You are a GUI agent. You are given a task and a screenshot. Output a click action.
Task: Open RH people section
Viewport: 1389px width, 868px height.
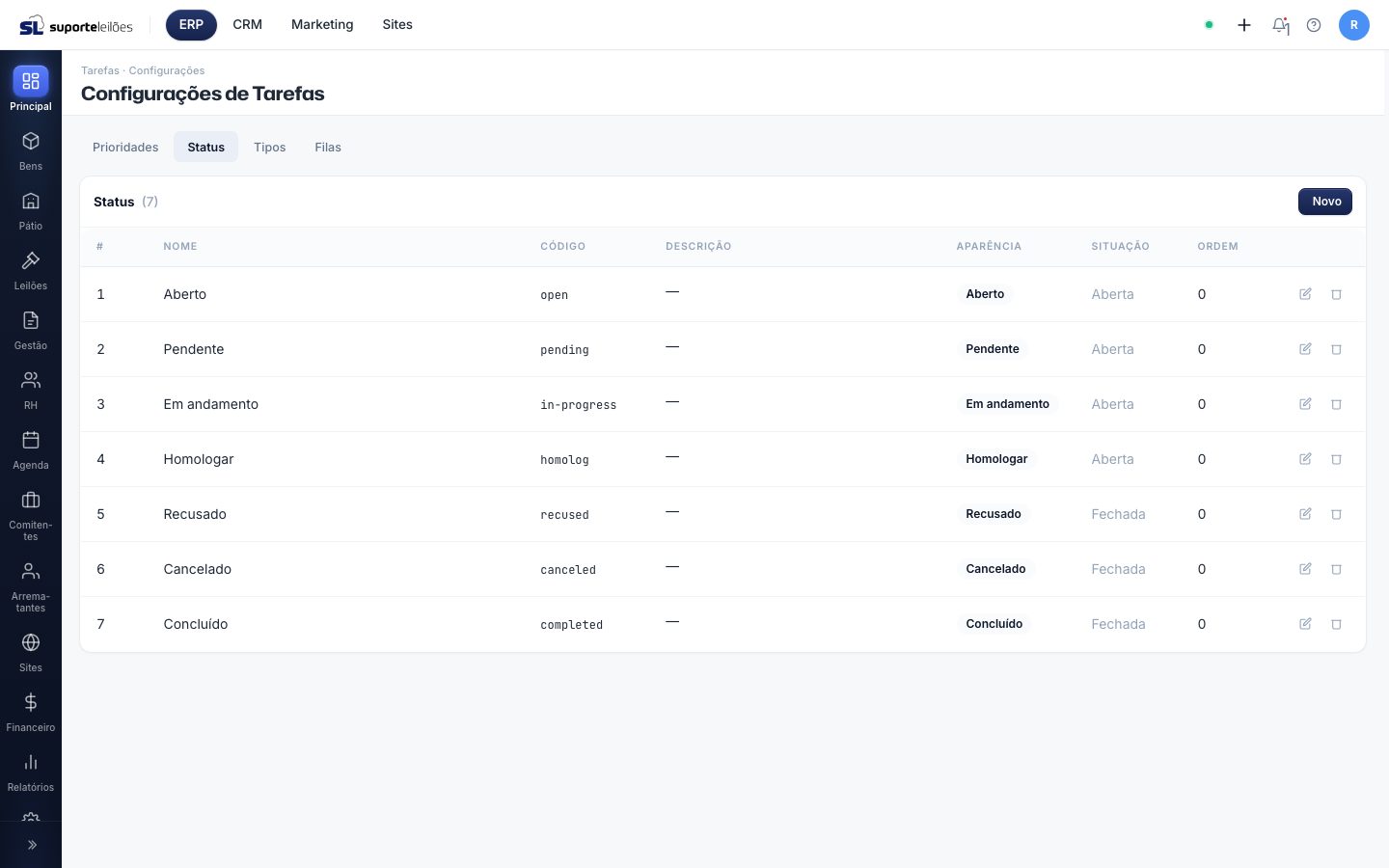pyautogui.click(x=31, y=391)
